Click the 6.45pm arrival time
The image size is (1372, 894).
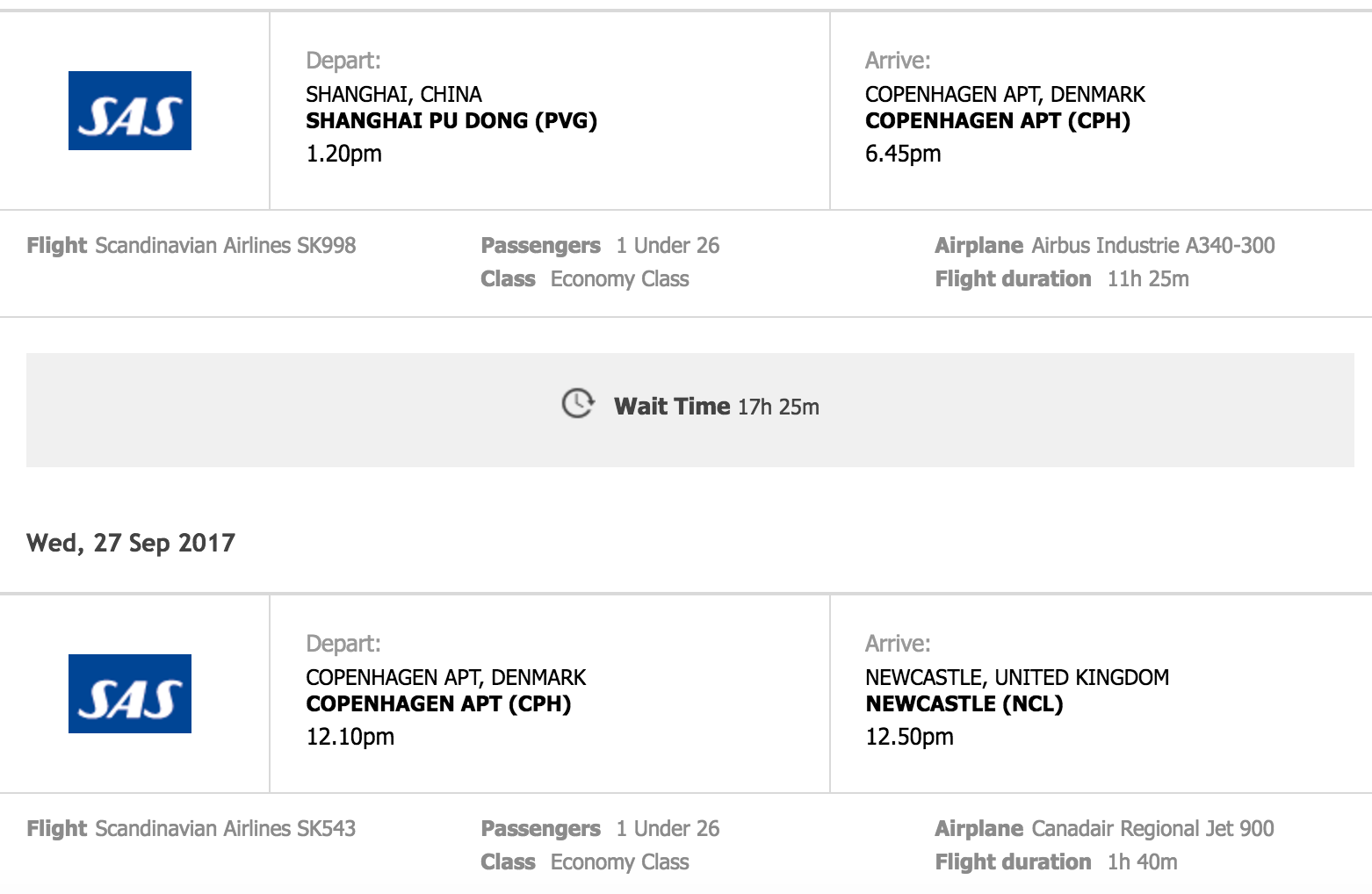click(903, 154)
